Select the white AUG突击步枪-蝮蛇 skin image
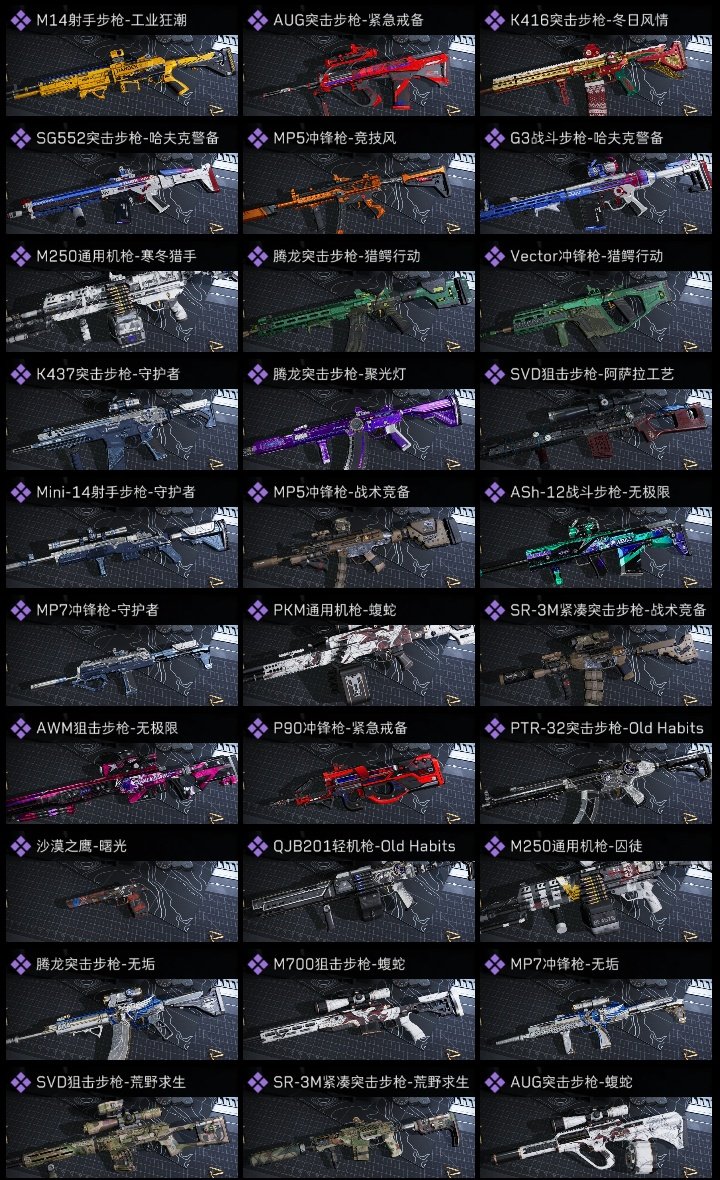 (596, 1137)
